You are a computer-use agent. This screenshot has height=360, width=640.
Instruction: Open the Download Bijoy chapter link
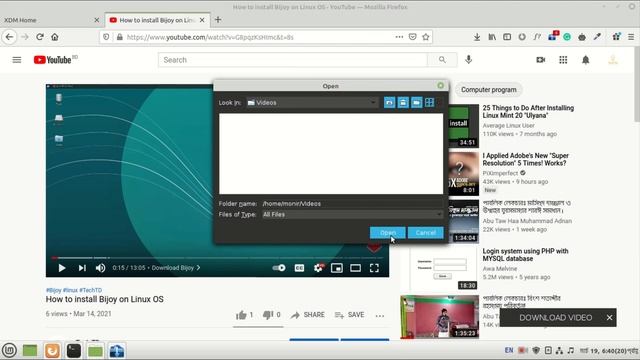coord(176,268)
